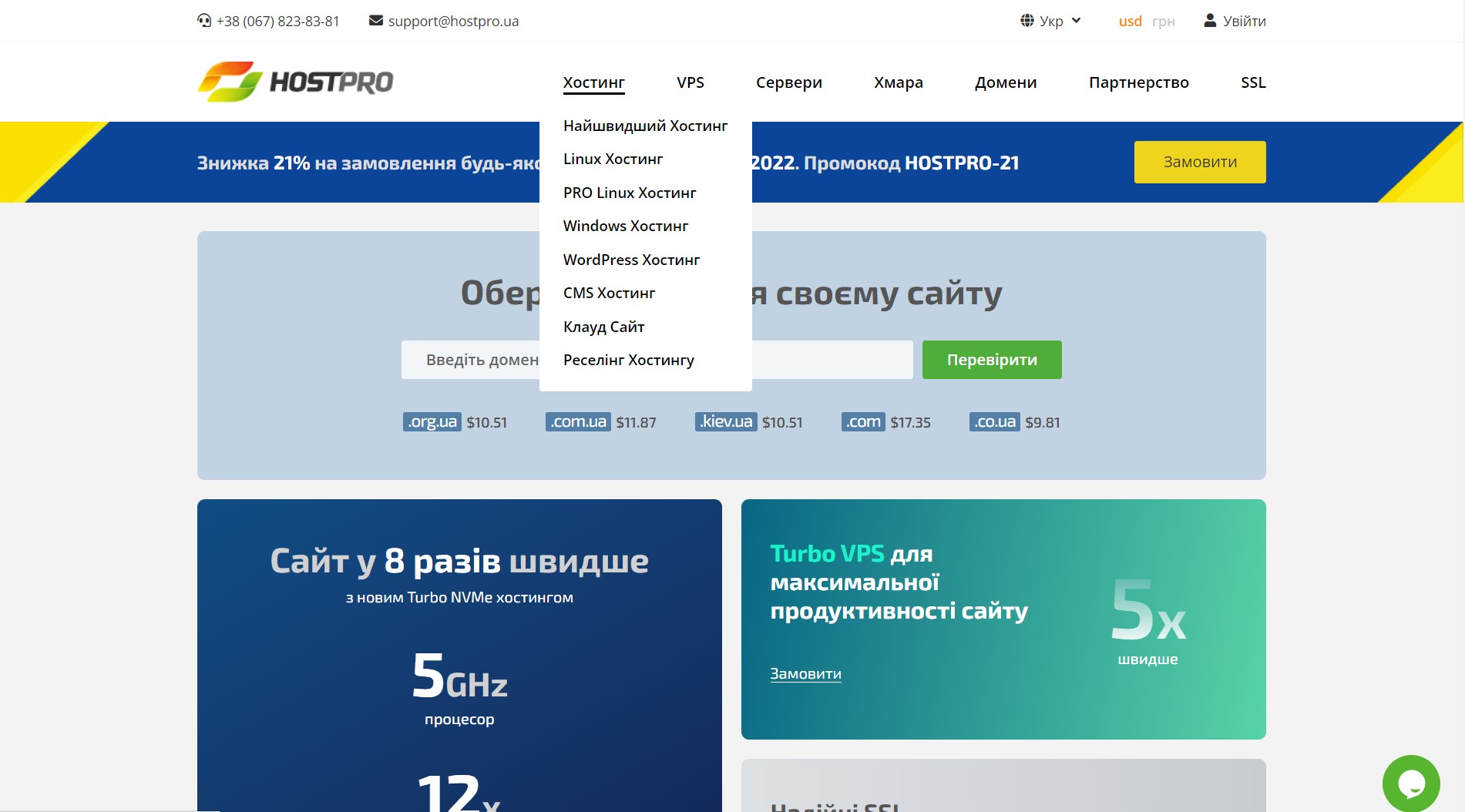Click the user profile icon
Viewport: 1465px width, 812px height.
(x=1210, y=21)
